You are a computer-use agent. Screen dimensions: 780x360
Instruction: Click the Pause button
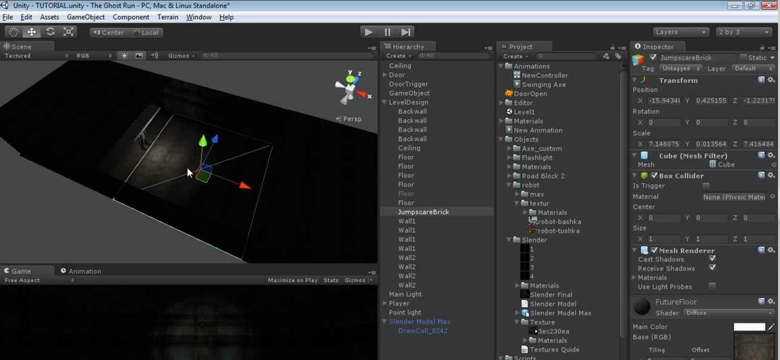(387, 32)
